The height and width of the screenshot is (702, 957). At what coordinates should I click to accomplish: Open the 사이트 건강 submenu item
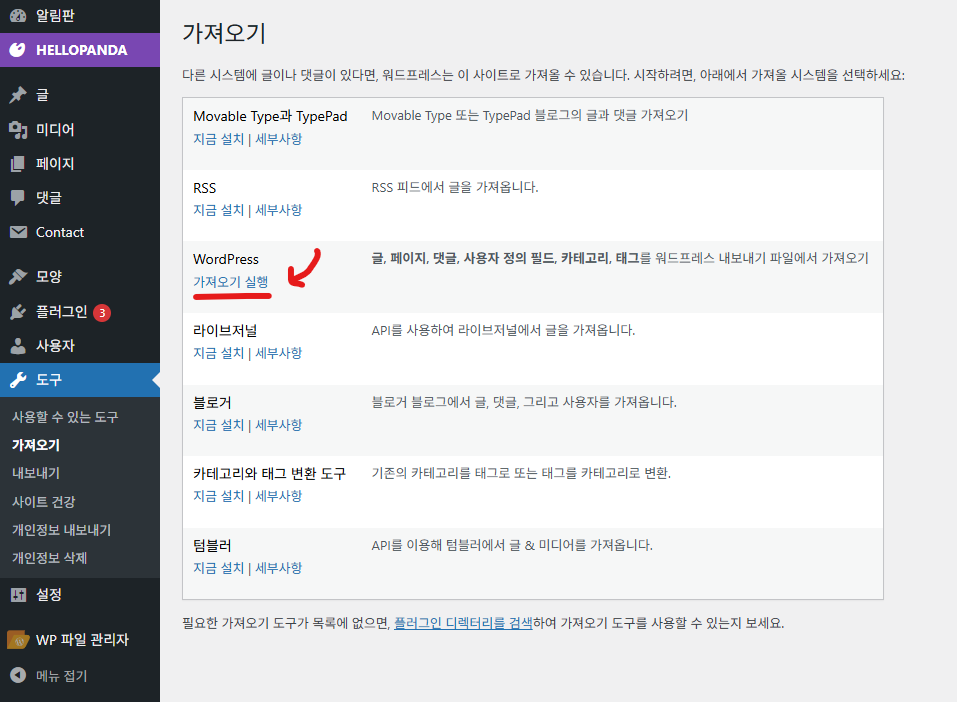(x=44, y=502)
